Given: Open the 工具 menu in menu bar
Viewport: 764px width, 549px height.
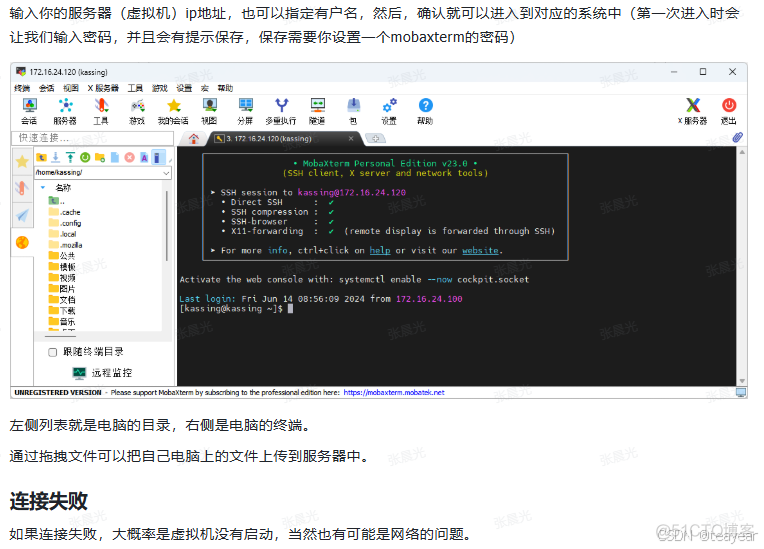Looking at the screenshot, I should [x=135, y=88].
